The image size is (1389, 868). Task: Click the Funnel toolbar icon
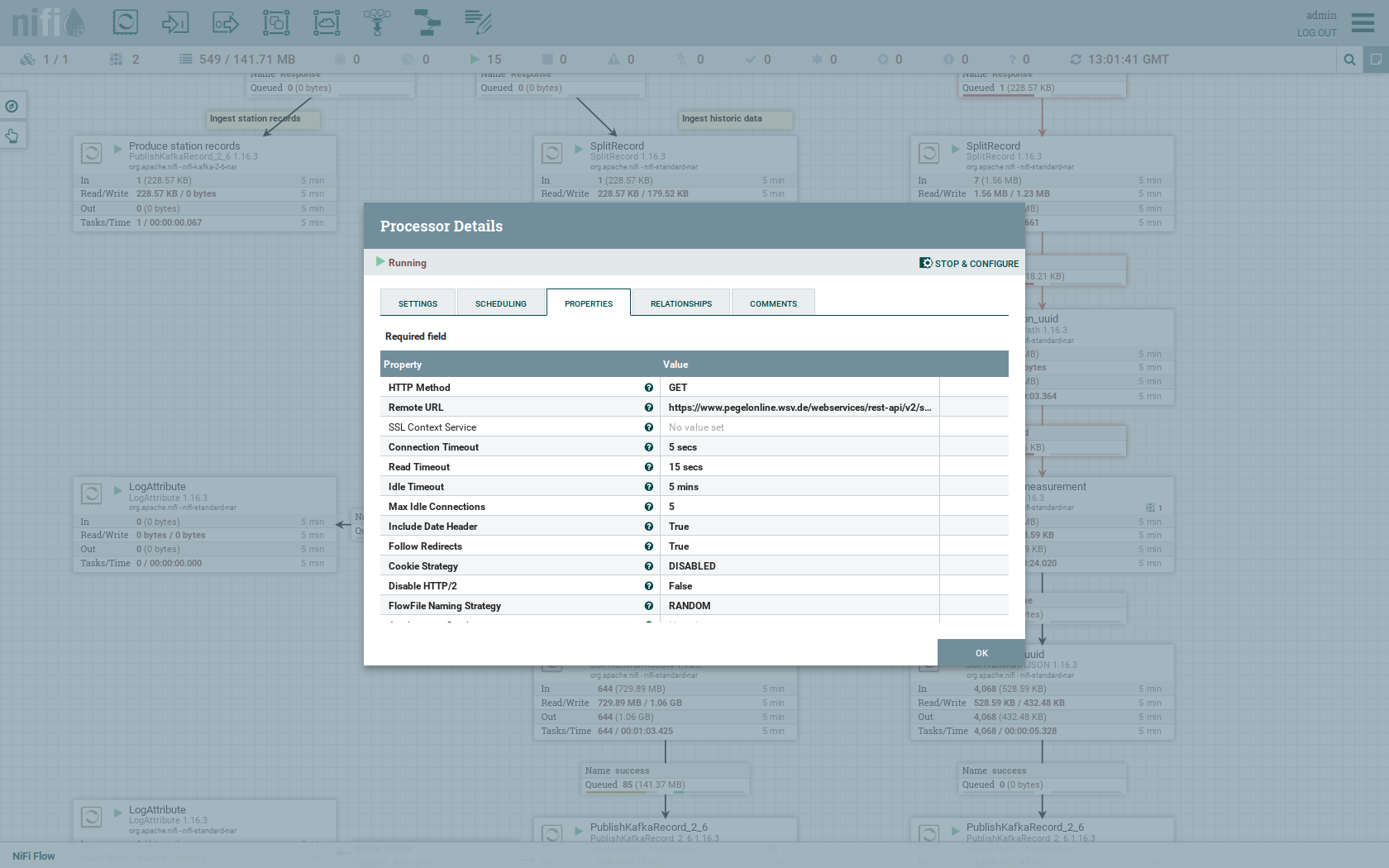click(x=377, y=22)
